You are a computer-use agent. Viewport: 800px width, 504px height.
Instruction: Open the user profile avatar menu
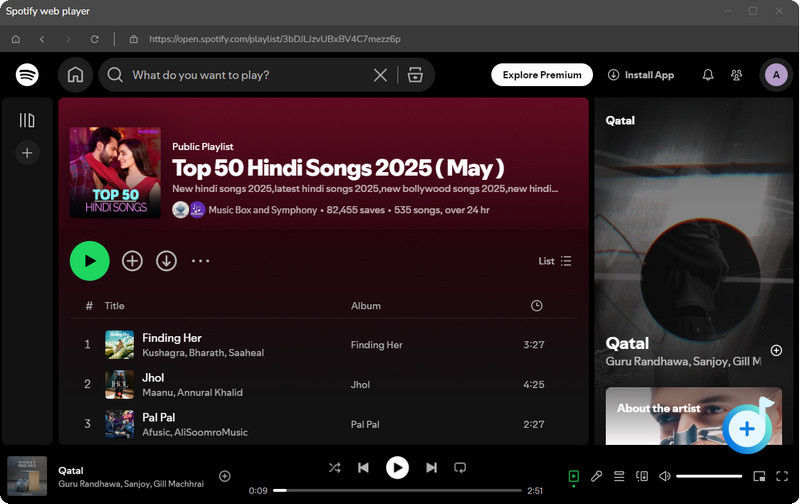pos(776,75)
